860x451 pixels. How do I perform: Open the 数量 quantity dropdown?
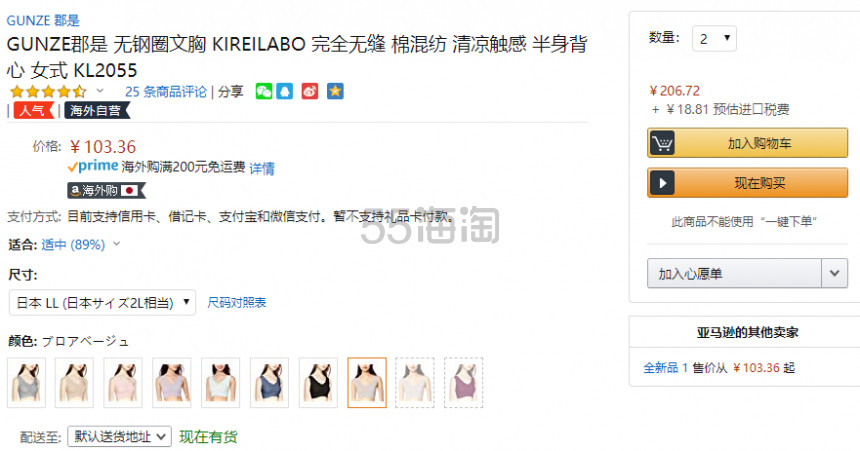[x=714, y=38]
